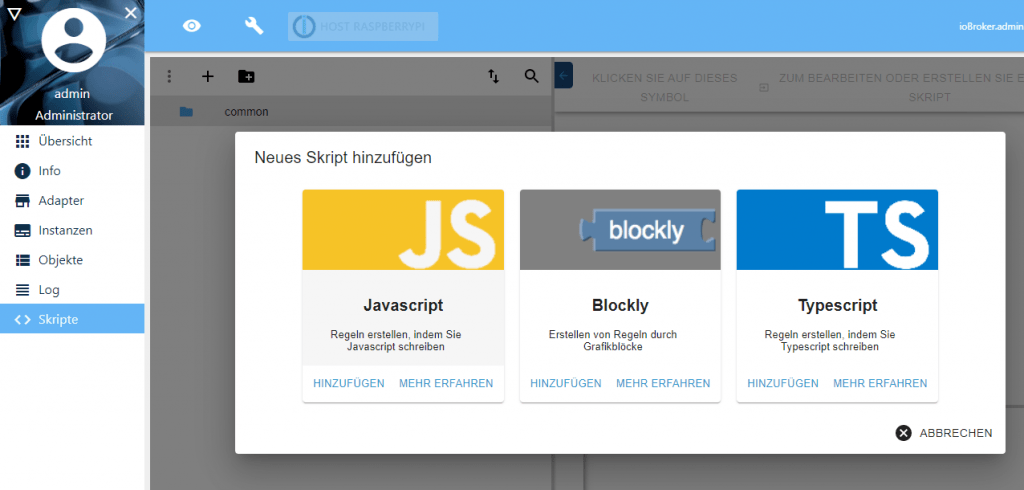Screen dimensions: 1024x490
Task: Click the admin user avatar
Action: click(x=73, y=41)
